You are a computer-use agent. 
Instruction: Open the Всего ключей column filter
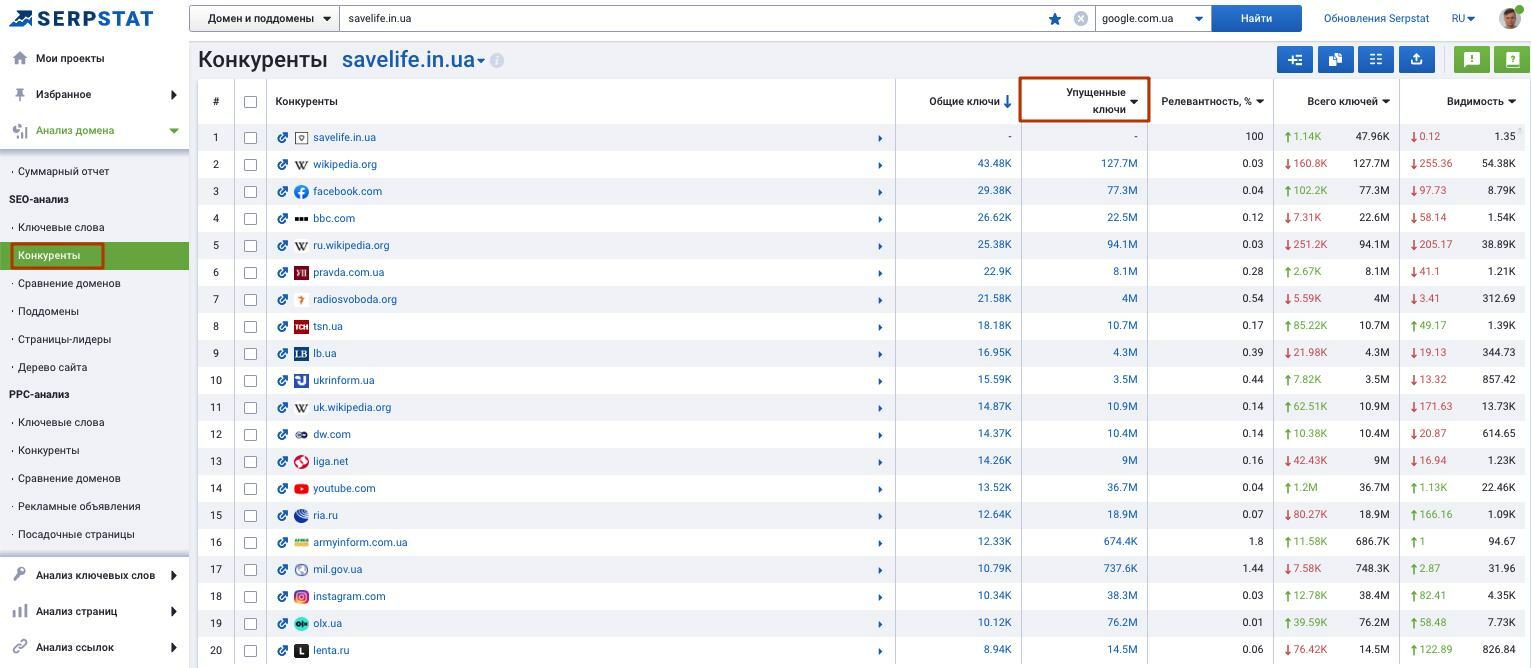tap(1386, 101)
